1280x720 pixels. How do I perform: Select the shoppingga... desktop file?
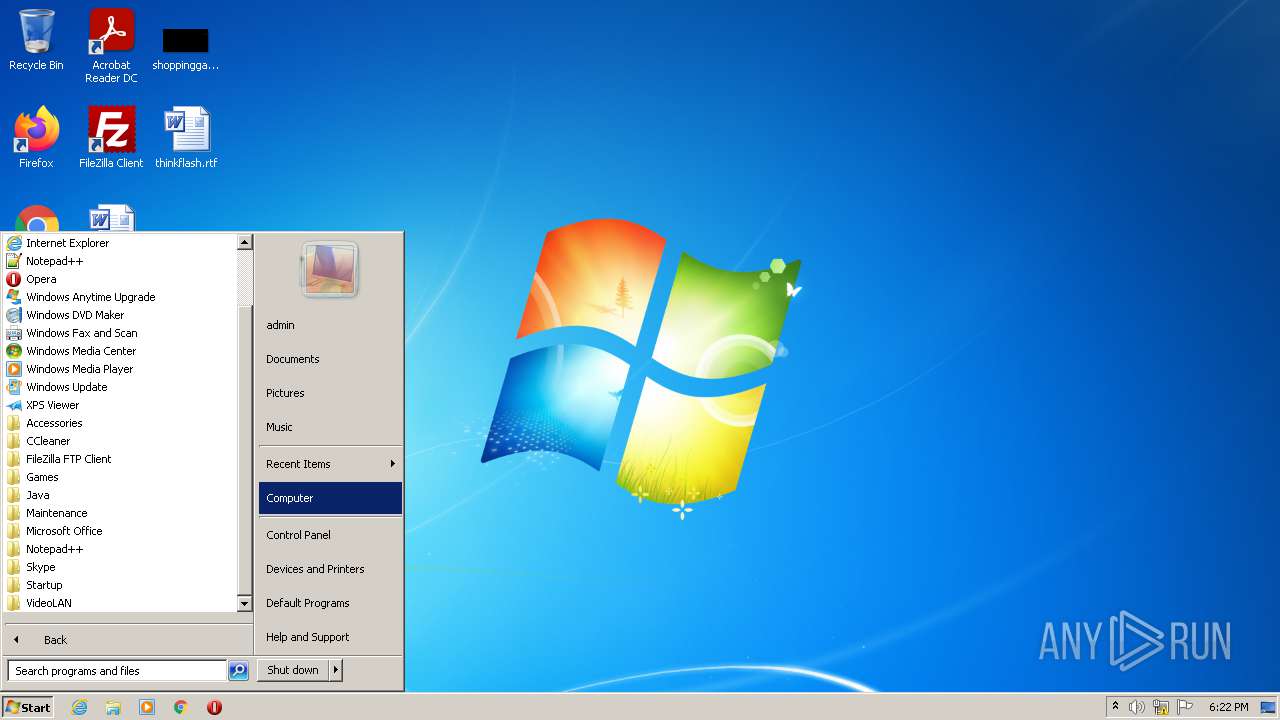point(186,48)
